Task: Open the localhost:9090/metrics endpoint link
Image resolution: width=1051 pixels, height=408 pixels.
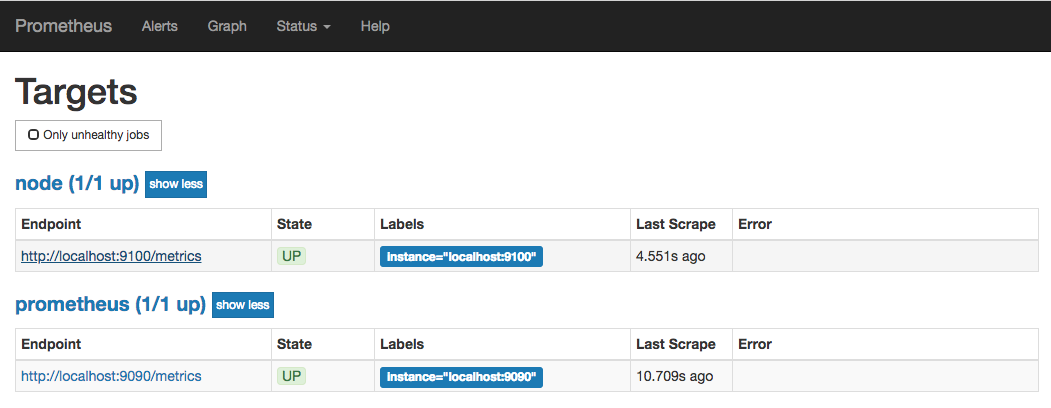Action: point(111,376)
